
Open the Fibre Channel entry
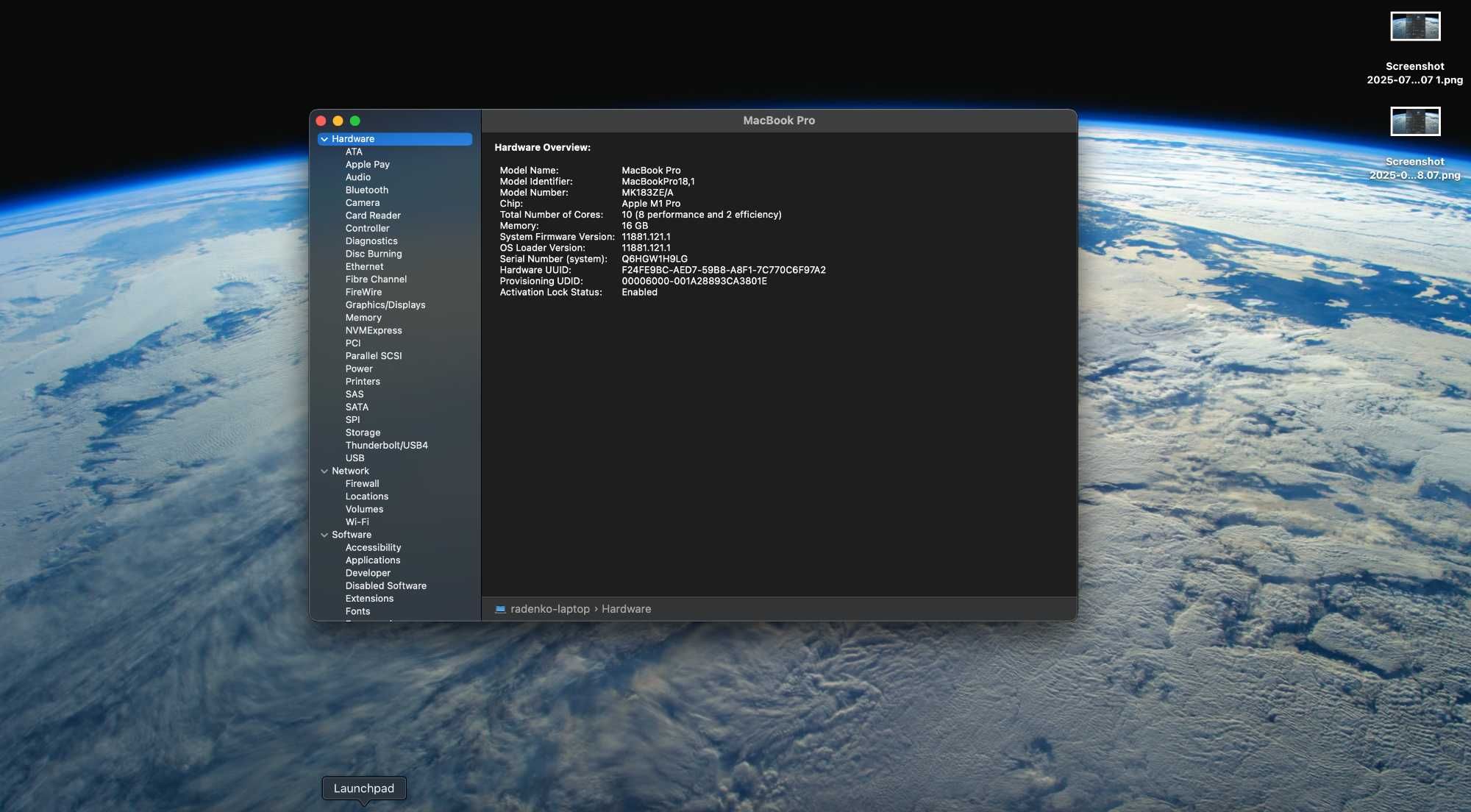376,279
